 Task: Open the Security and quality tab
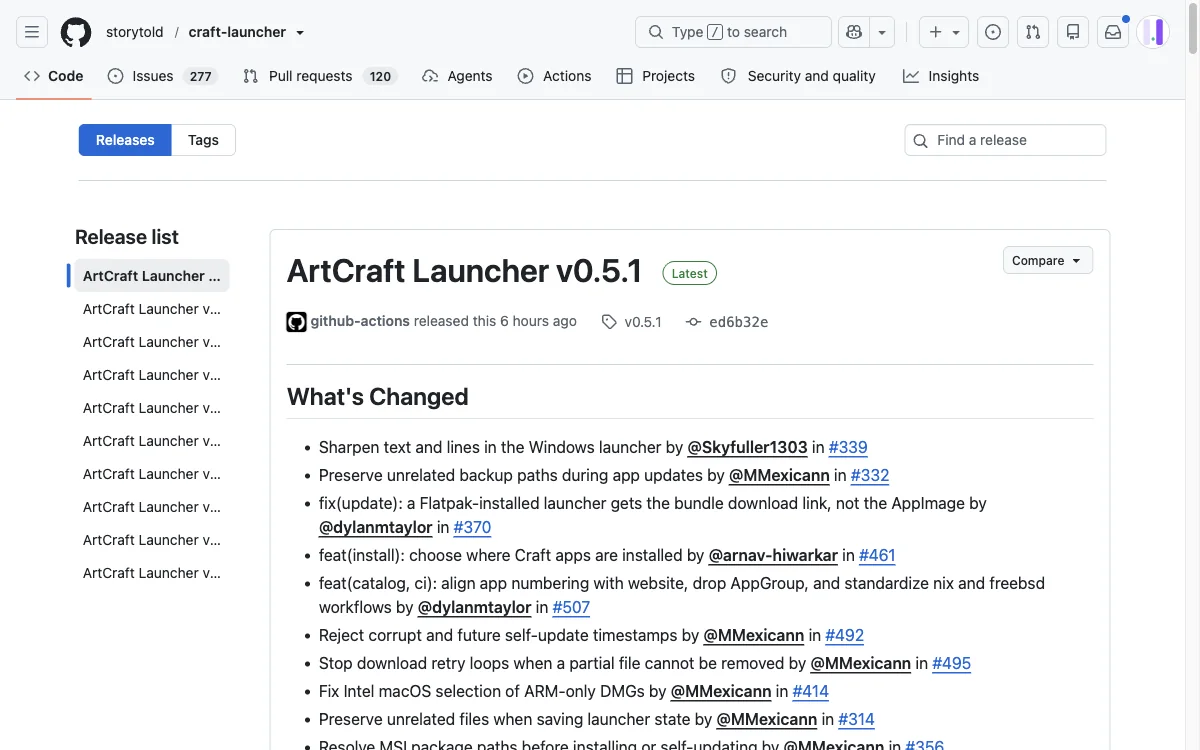coord(798,76)
